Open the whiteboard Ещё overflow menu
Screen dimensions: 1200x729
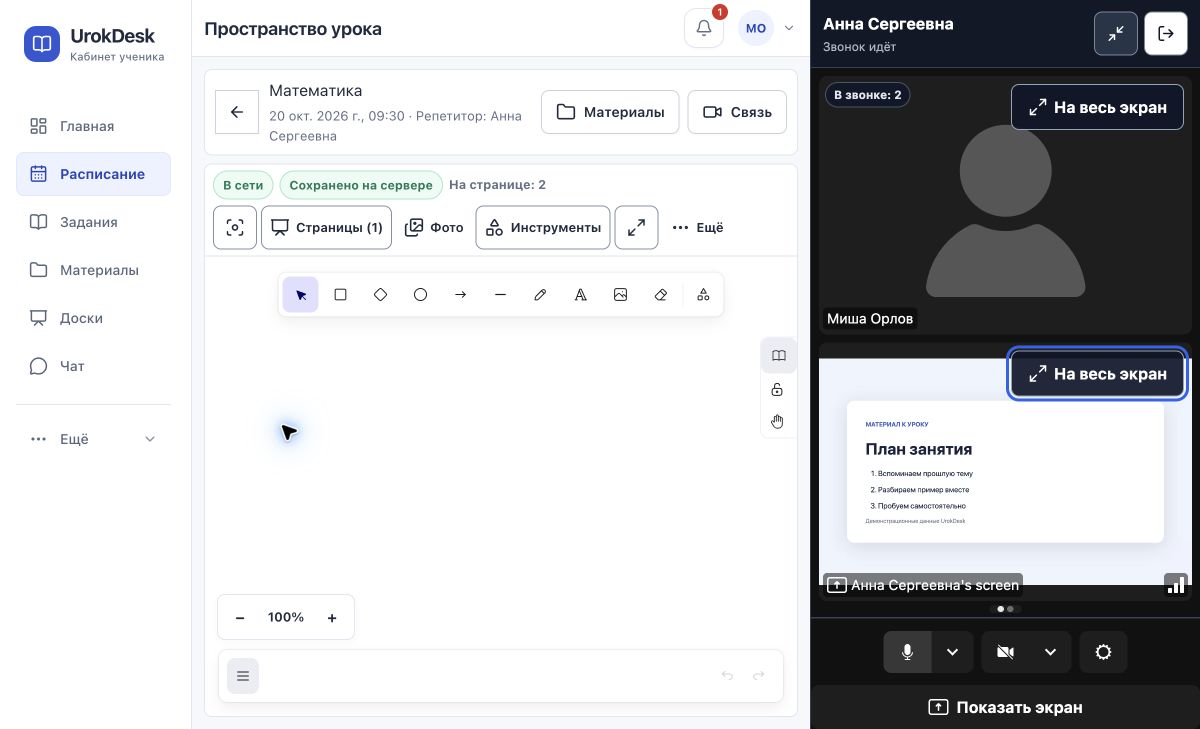[x=697, y=228]
